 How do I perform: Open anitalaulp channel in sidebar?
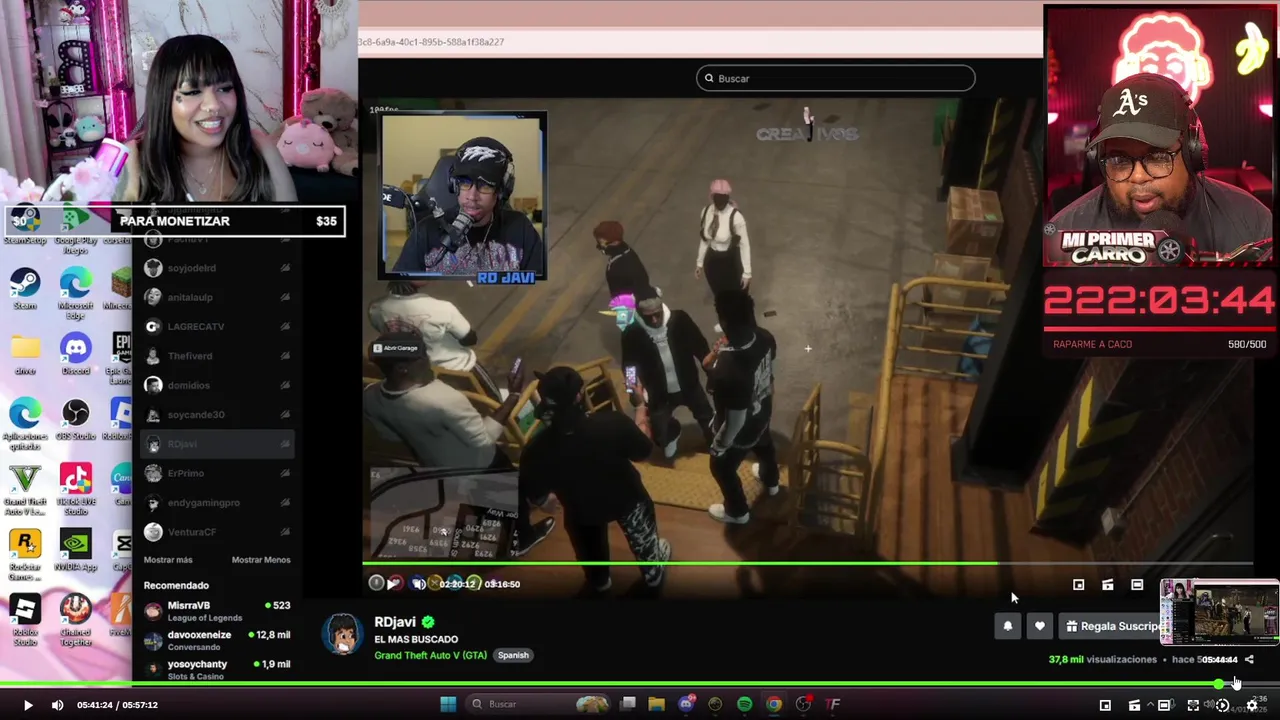click(218, 297)
